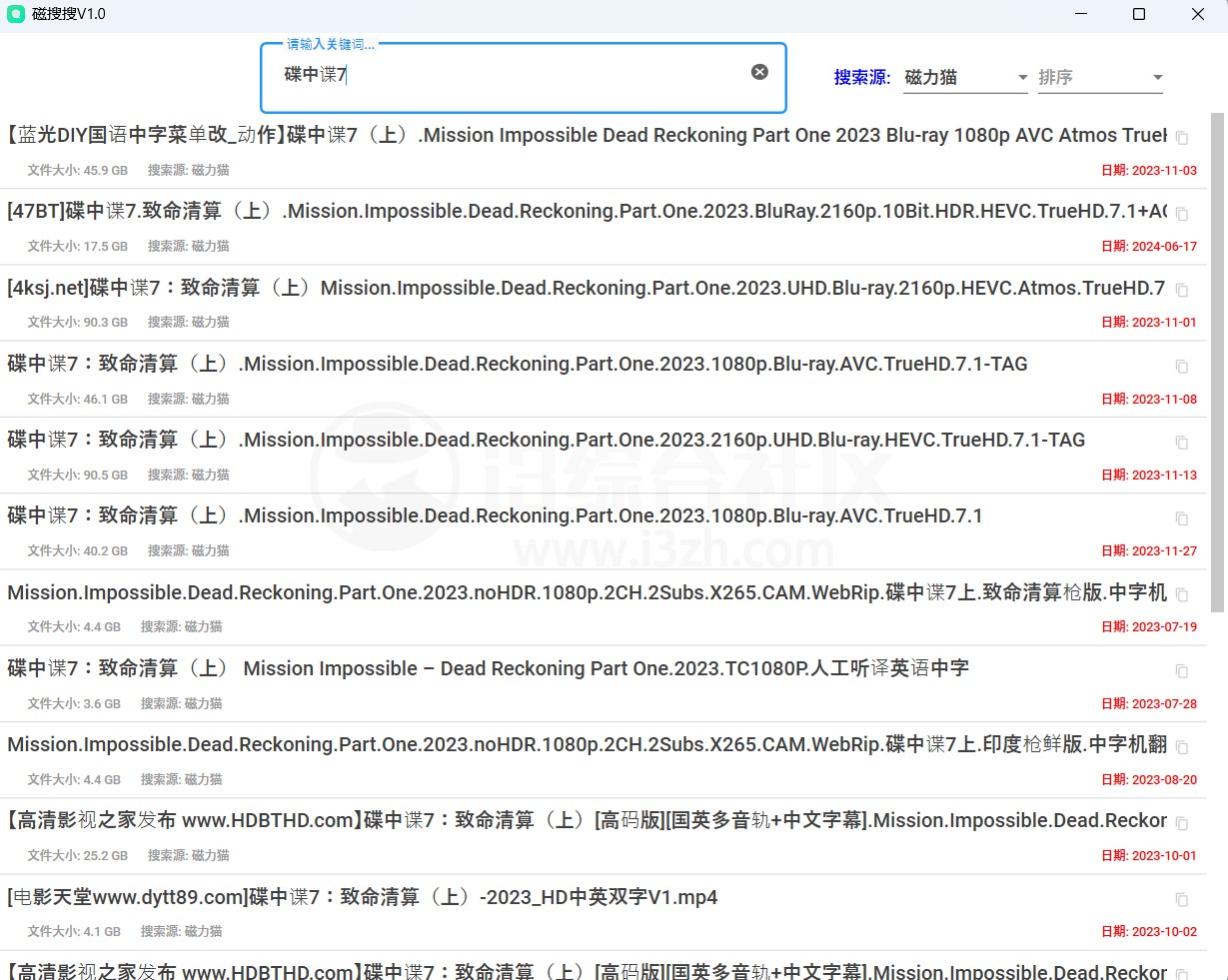Screen dimensions: 1228x980
Task: Open [4ksj.net]碟中谍7 UHD result
Action: click(587, 288)
